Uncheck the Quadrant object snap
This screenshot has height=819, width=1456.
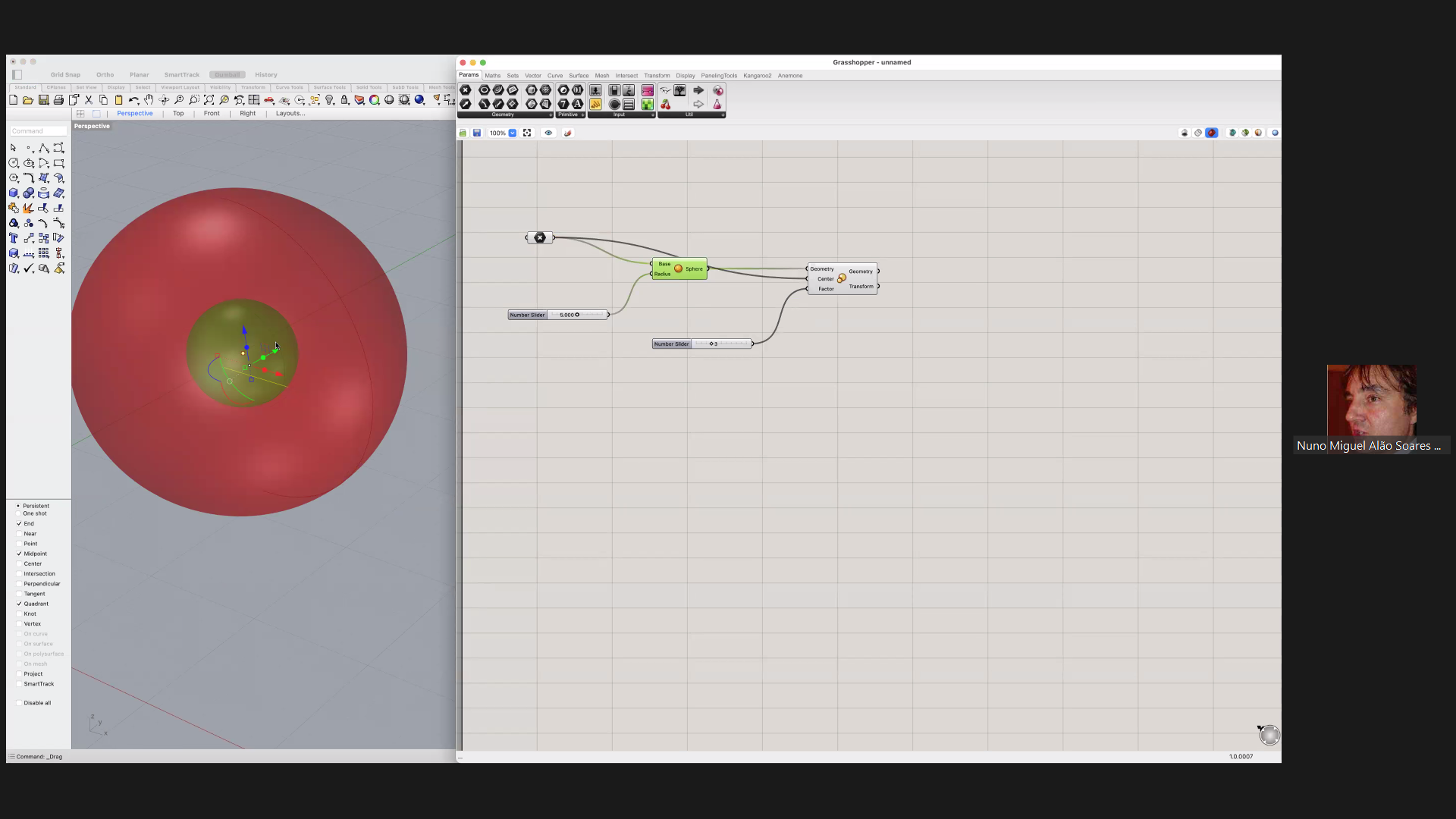tap(20, 604)
